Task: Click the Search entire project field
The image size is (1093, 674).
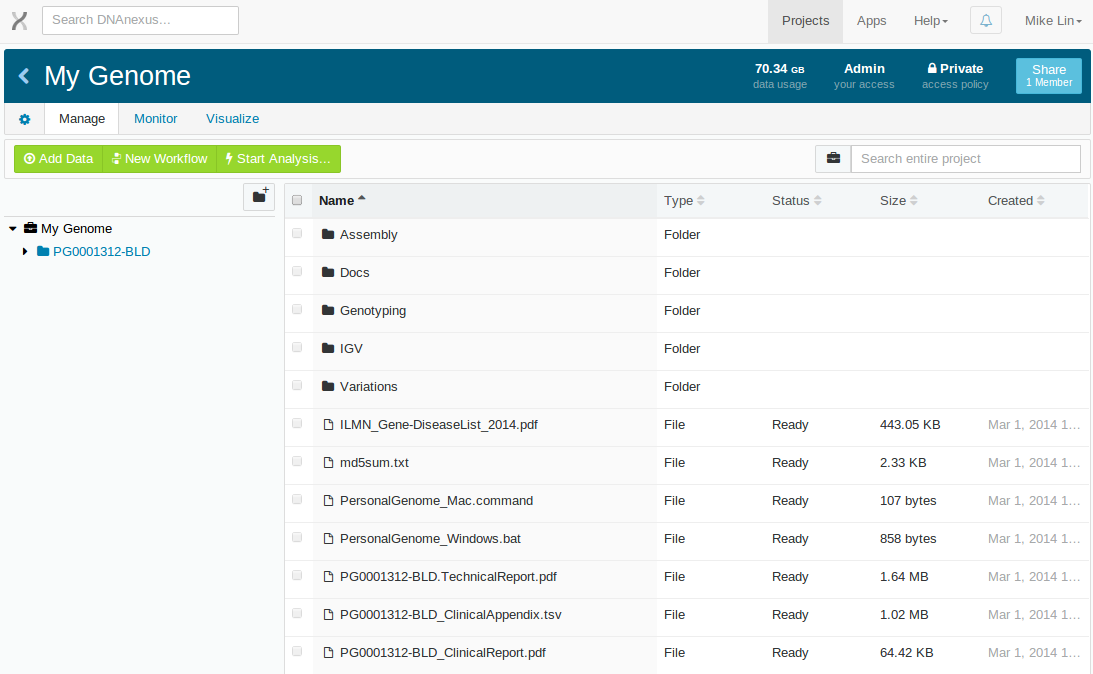Action: [965, 159]
